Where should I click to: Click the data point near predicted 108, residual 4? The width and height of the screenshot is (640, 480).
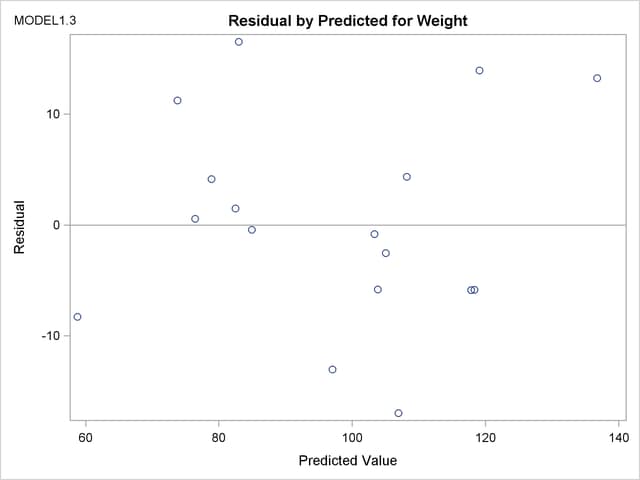[407, 177]
